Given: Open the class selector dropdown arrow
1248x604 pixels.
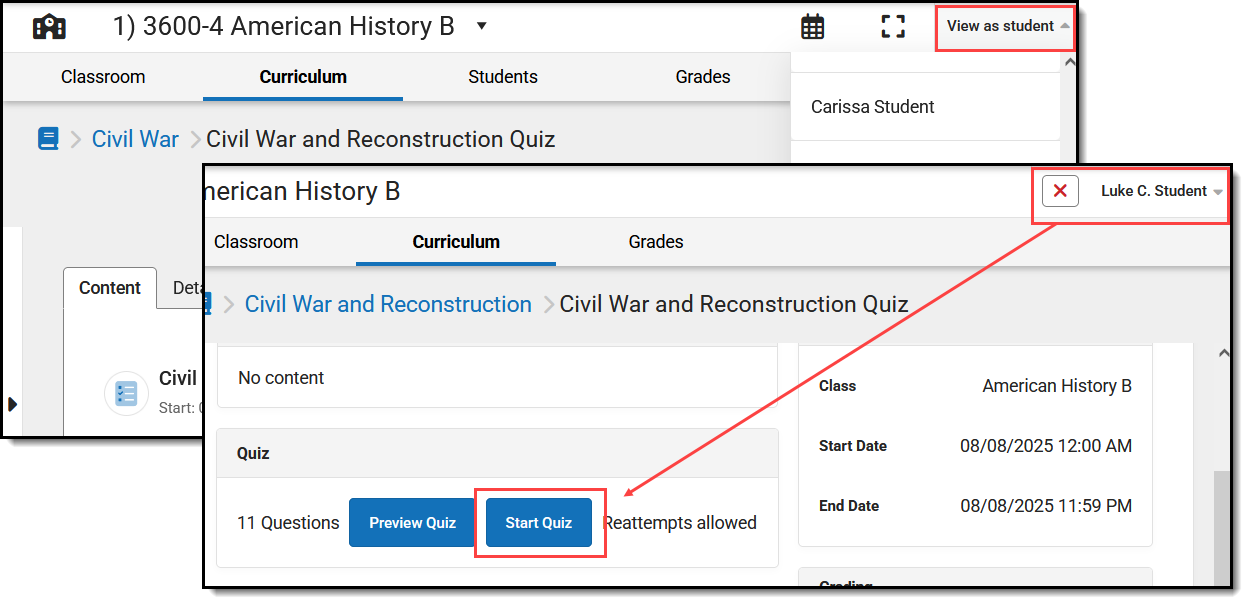Looking at the screenshot, I should click(482, 26).
